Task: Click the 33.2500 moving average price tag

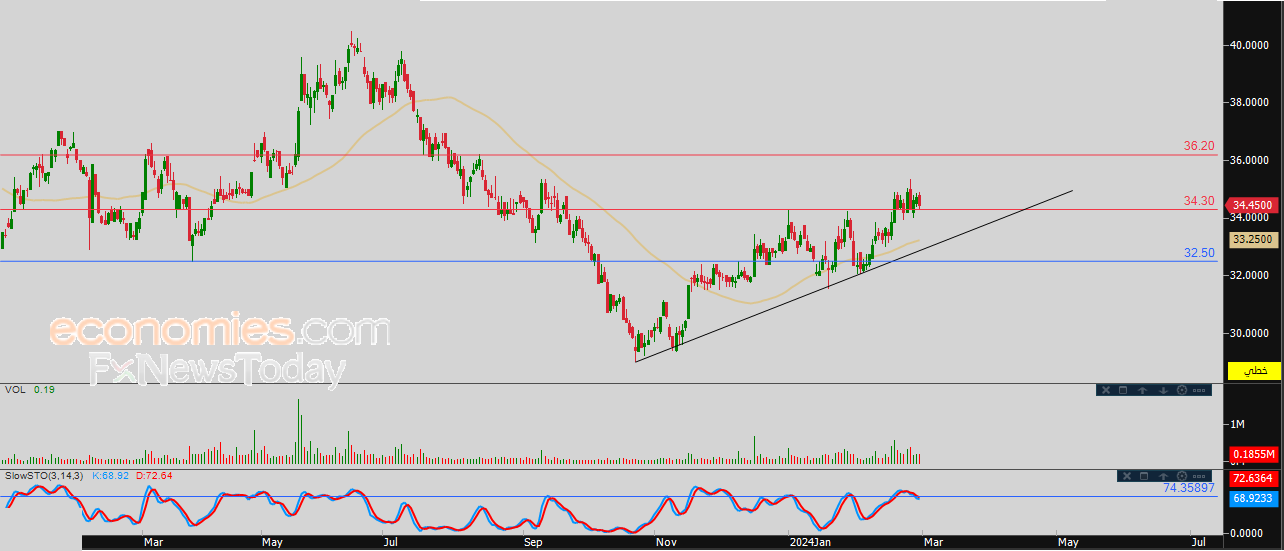Action: pos(1252,240)
